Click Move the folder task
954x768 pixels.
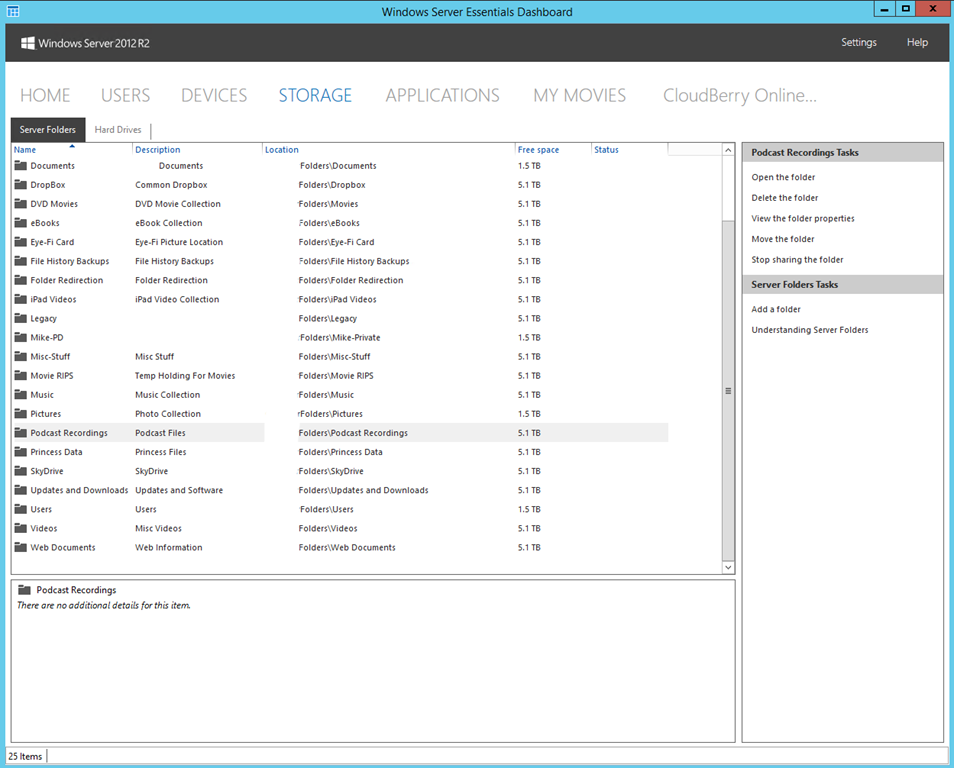coord(782,239)
